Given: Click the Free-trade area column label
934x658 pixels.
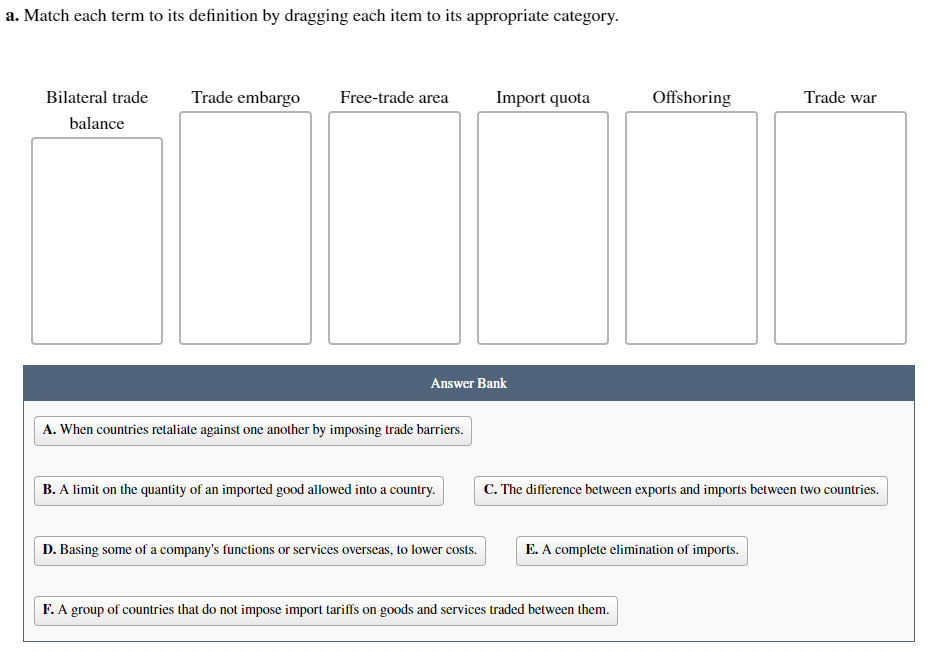Looking at the screenshot, I should point(394,98).
